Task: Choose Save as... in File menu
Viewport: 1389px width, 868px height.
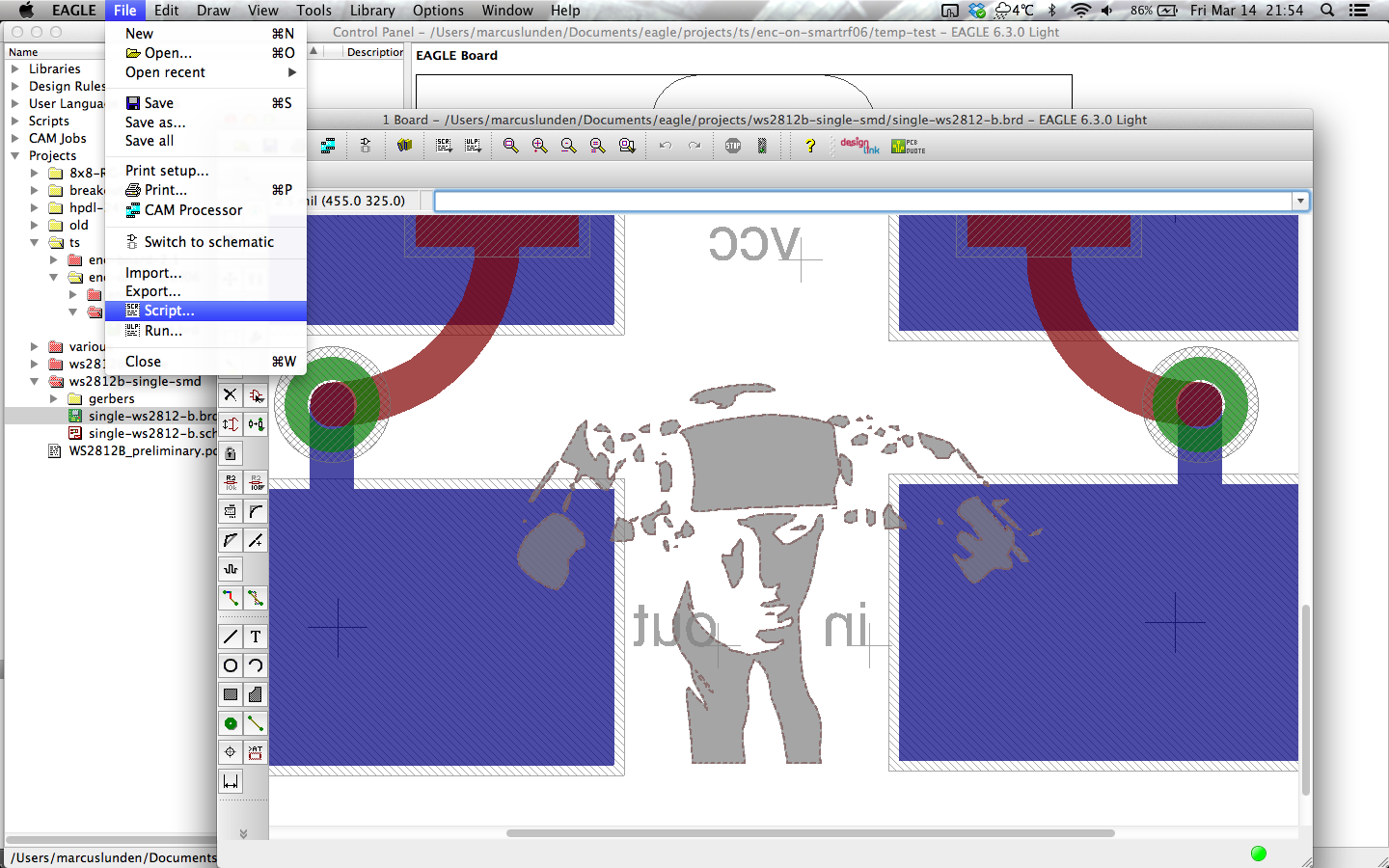Action: (205, 122)
